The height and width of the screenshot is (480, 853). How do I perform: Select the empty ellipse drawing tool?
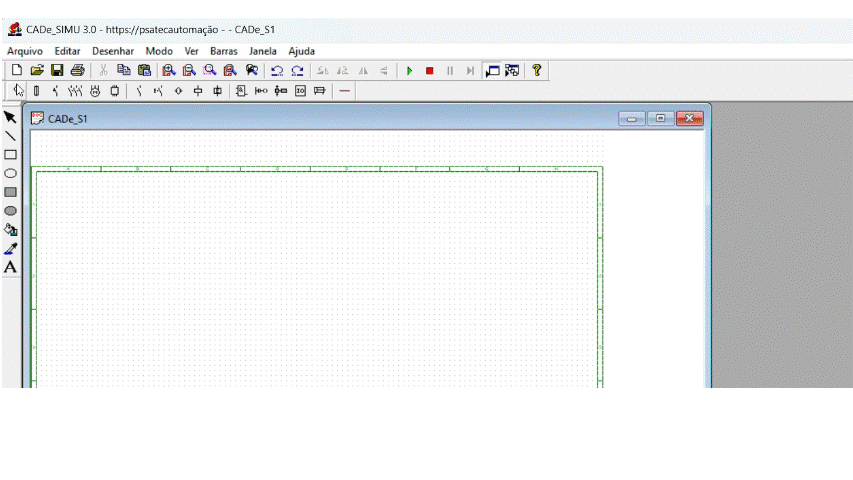(x=10, y=174)
